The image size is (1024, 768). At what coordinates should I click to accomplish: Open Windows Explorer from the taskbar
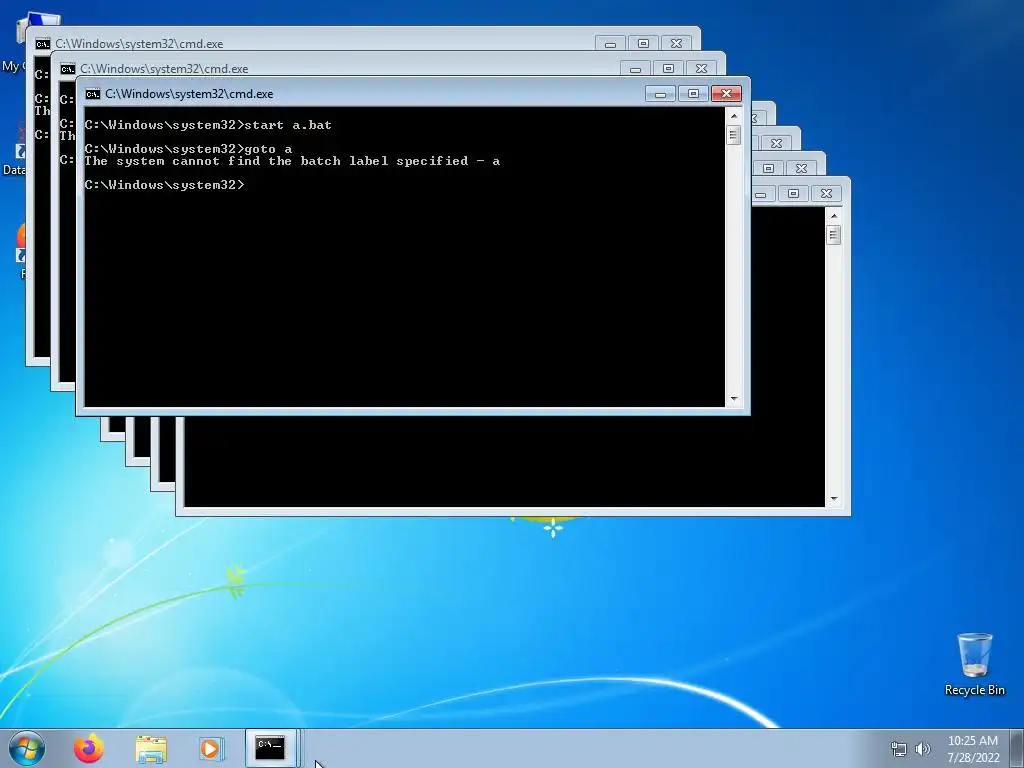(x=151, y=749)
